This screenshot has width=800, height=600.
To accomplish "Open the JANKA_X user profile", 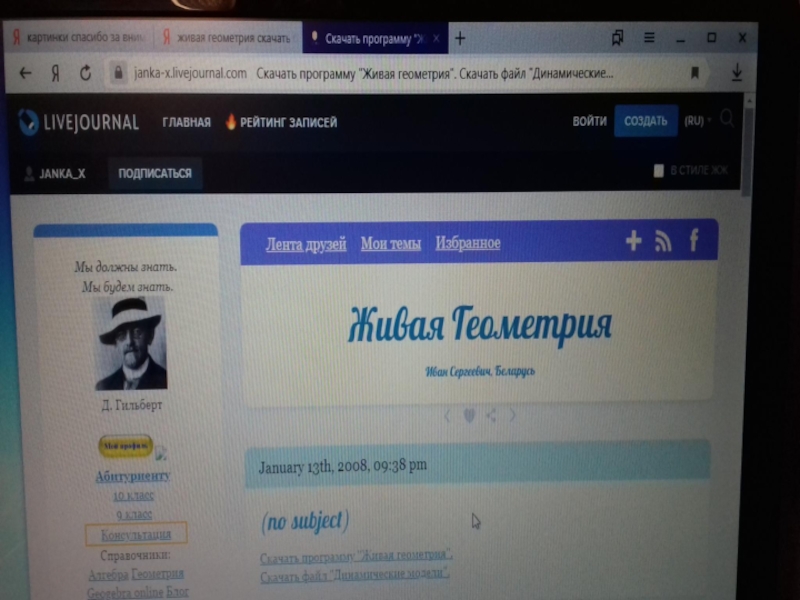I will coord(56,174).
